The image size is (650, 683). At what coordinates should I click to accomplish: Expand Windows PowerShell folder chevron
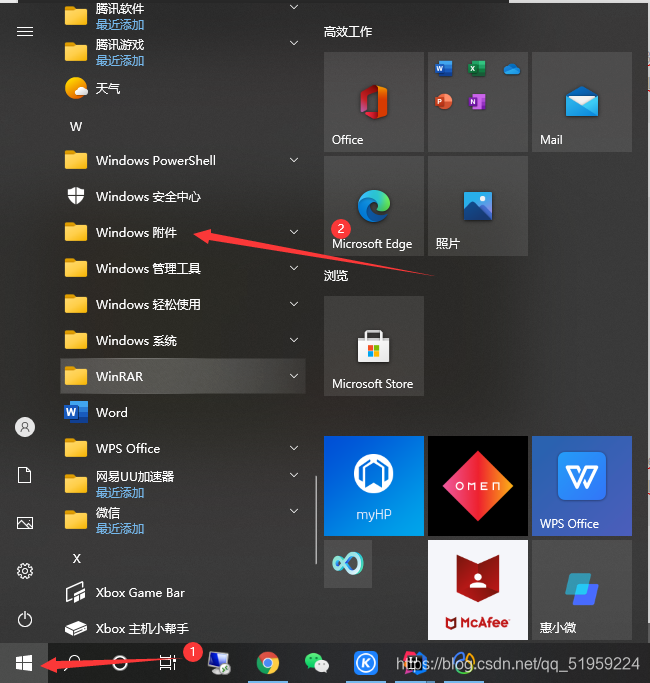tap(295, 160)
